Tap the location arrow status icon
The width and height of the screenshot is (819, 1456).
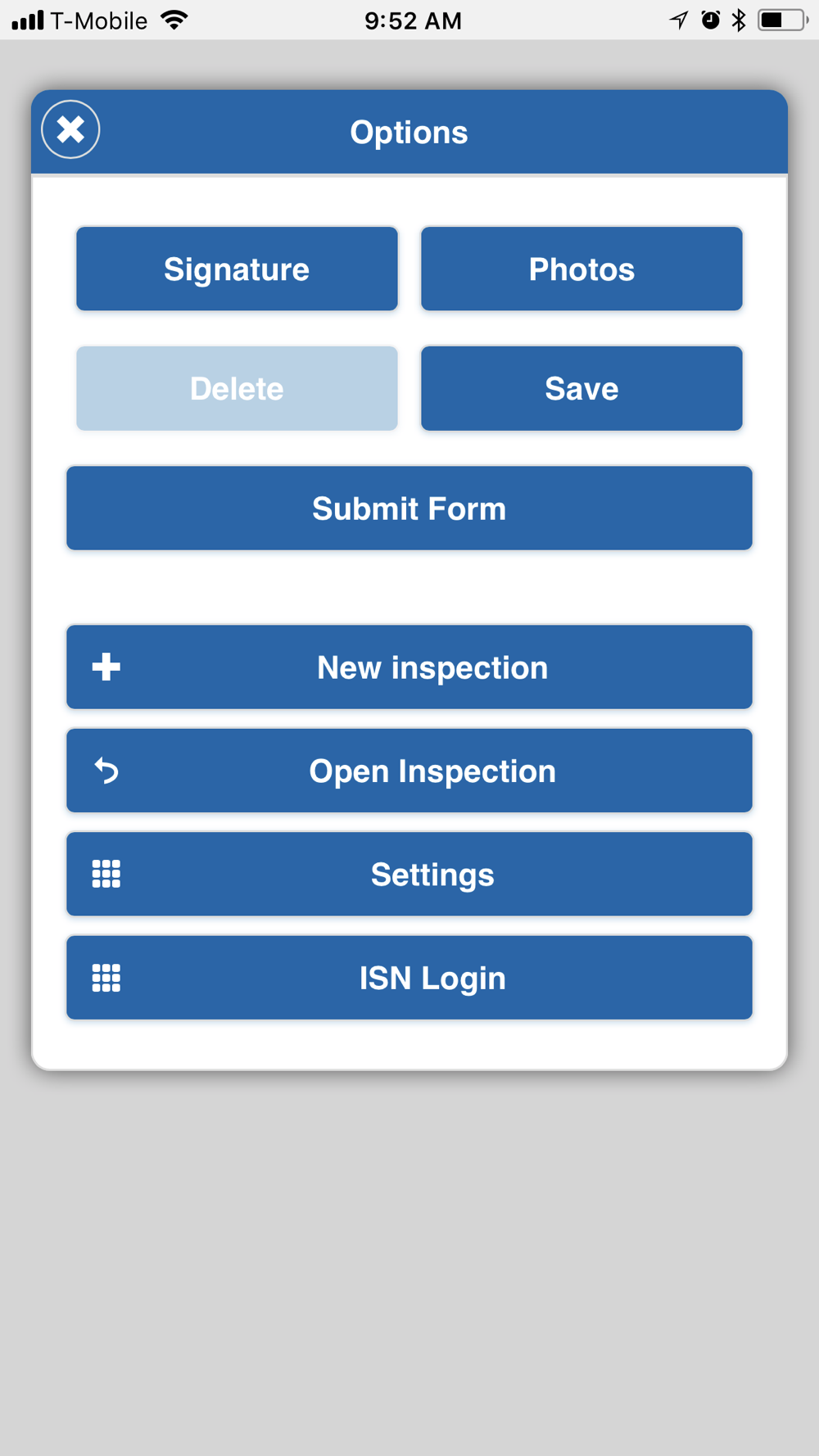pos(679,20)
